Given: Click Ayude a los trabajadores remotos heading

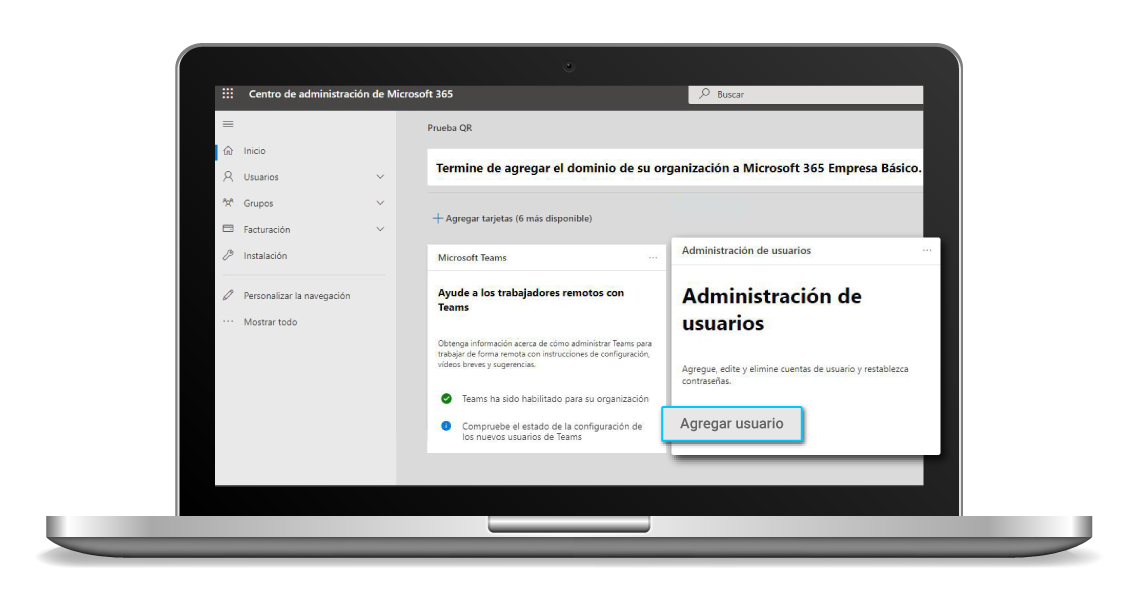Looking at the screenshot, I should tap(531, 300).
